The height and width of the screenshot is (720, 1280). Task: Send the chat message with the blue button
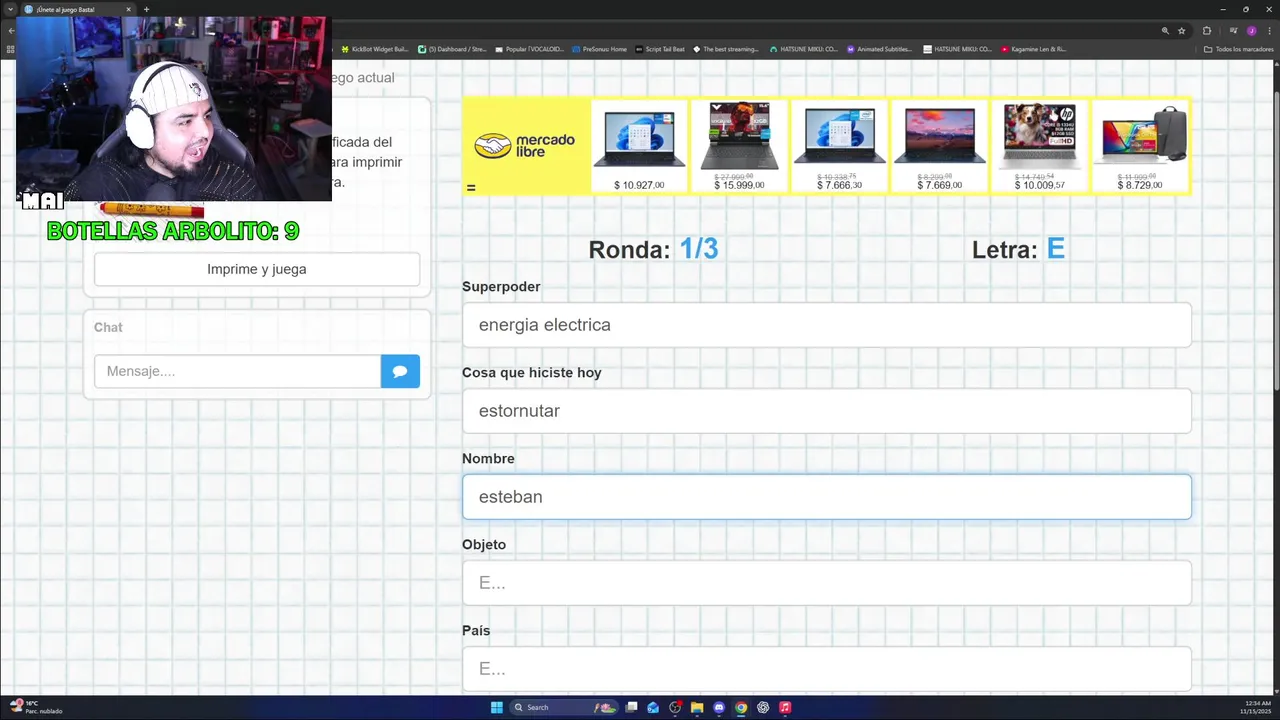coord(400,371)
